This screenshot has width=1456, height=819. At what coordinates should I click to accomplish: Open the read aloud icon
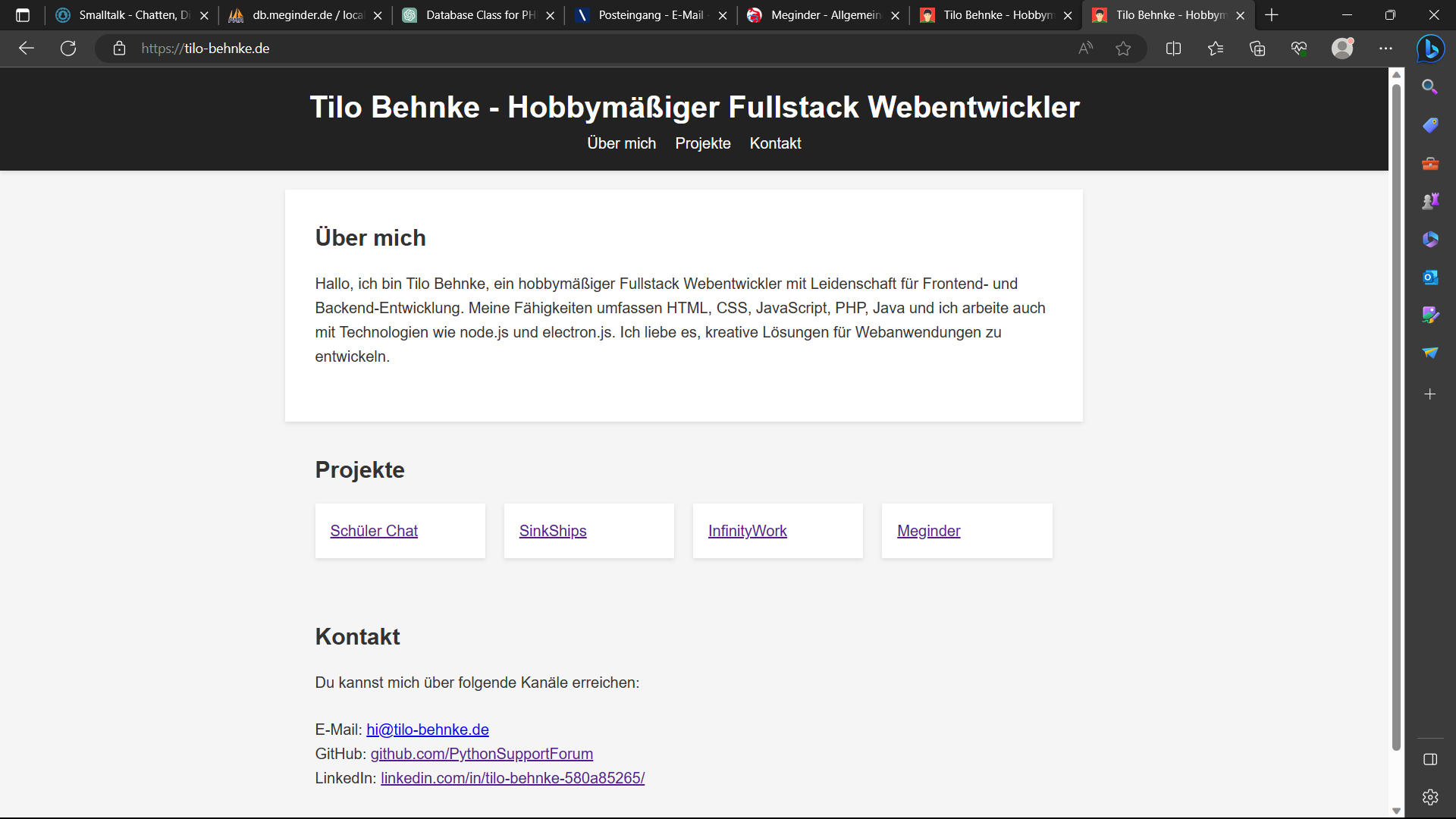[1086, 49]
